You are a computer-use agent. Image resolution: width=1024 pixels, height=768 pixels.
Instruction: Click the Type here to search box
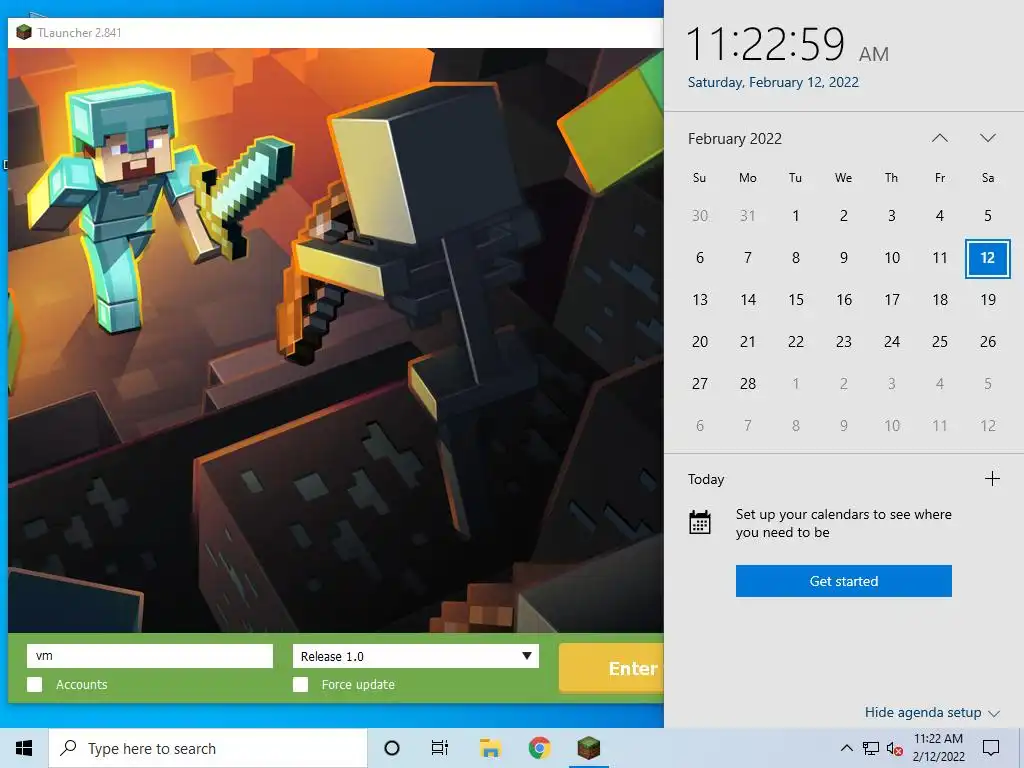(208, 748)
